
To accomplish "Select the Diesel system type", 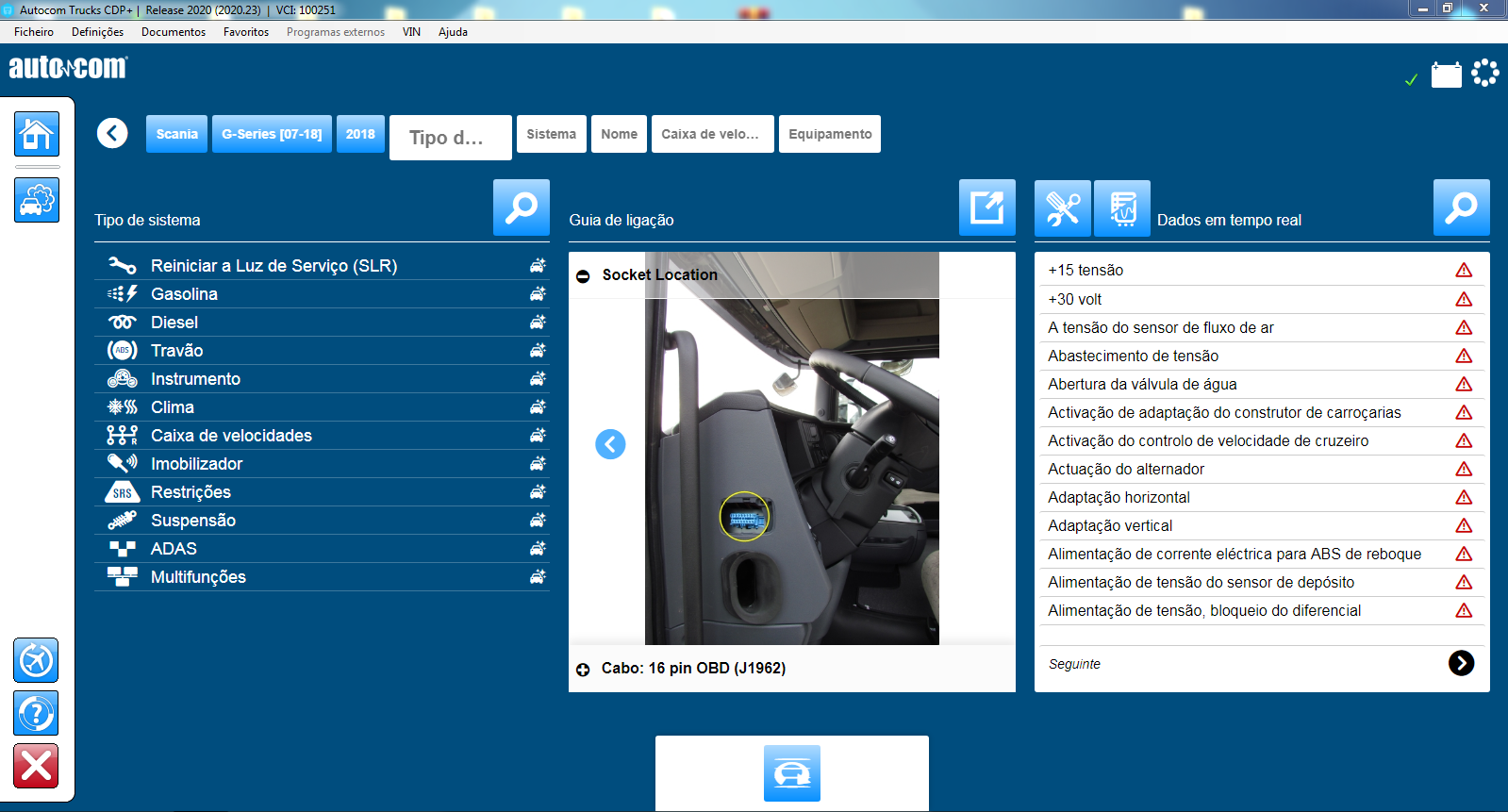I will pos(174,323).
